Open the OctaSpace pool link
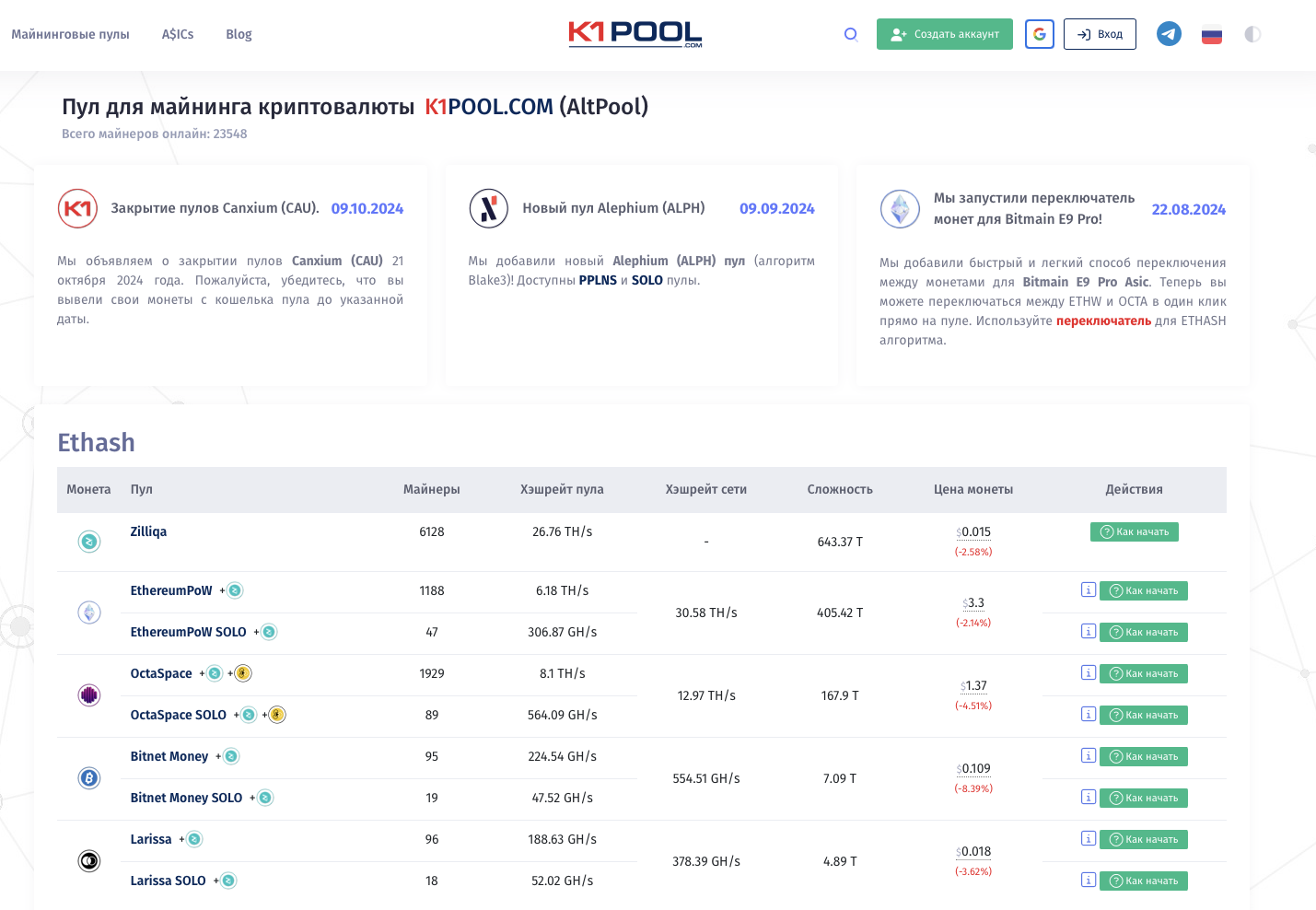1316x910 pixels. [161, 673]
